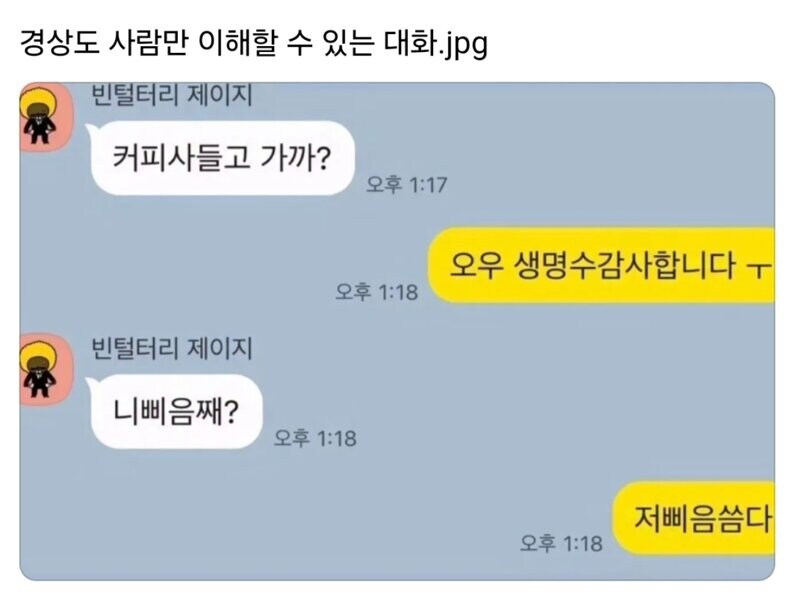Viewport: 800px width, 614px height.
Task: Click the 오후 1:17 timestamp
Action: [407, 184]
